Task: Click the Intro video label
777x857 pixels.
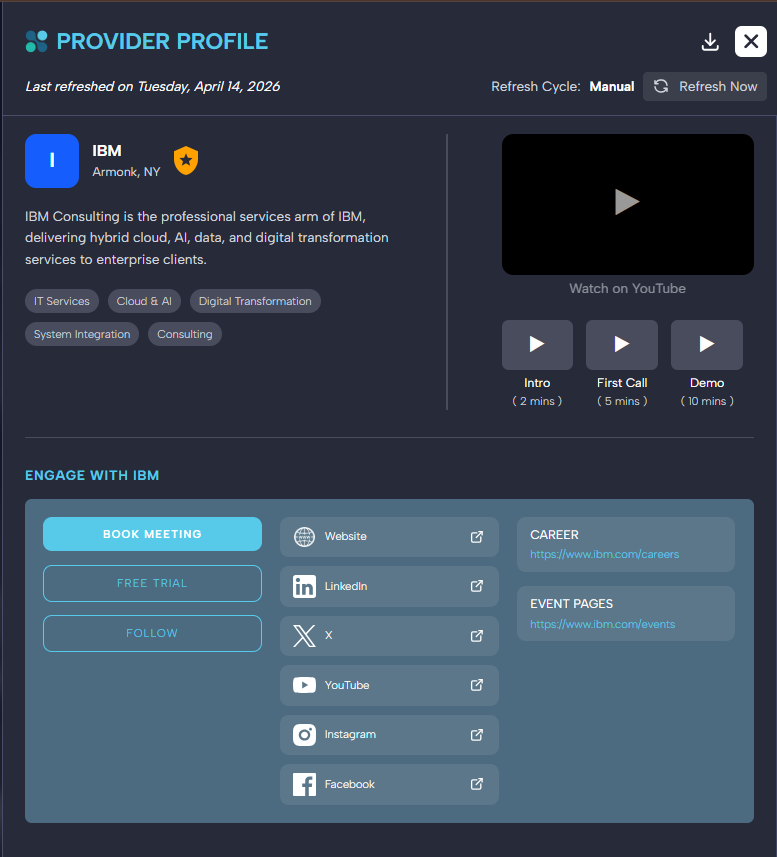Action: point(537,383)
